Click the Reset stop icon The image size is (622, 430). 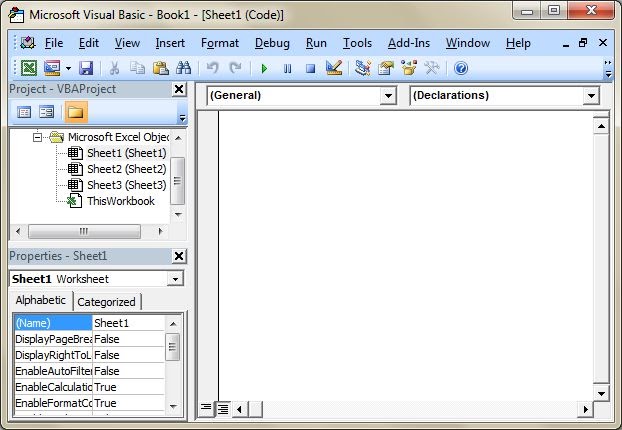311,69
